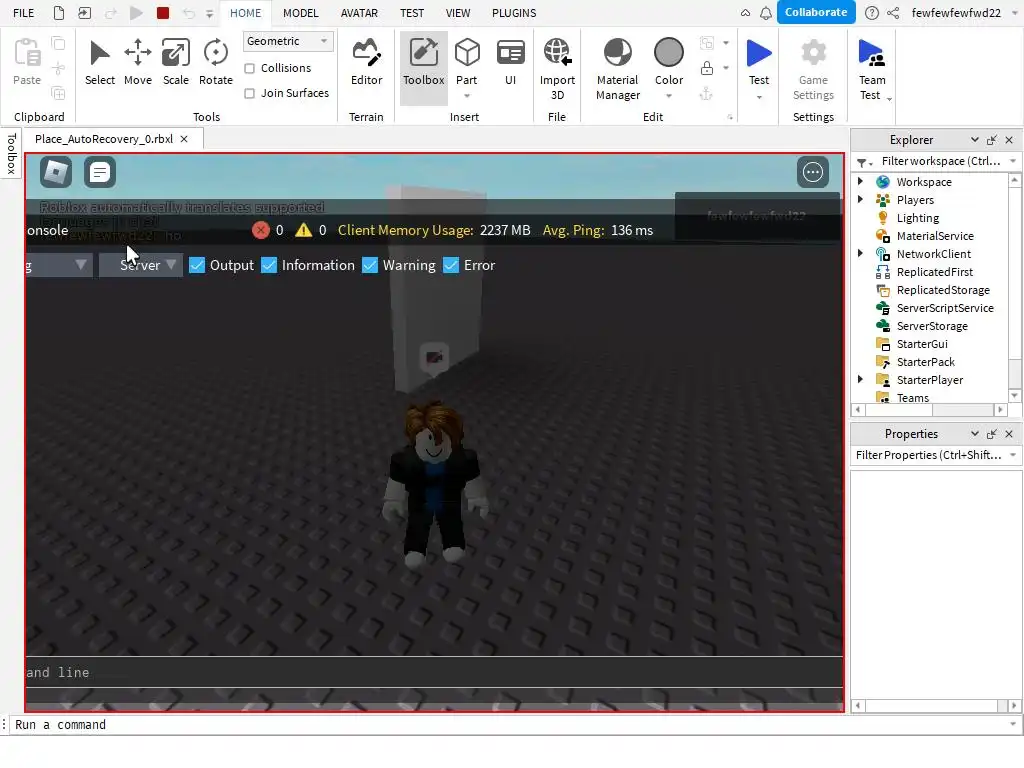Viewport: 1024px width, 768px height.
Task: Expand the NetworkClient tree node
Action: pos(860,253)
